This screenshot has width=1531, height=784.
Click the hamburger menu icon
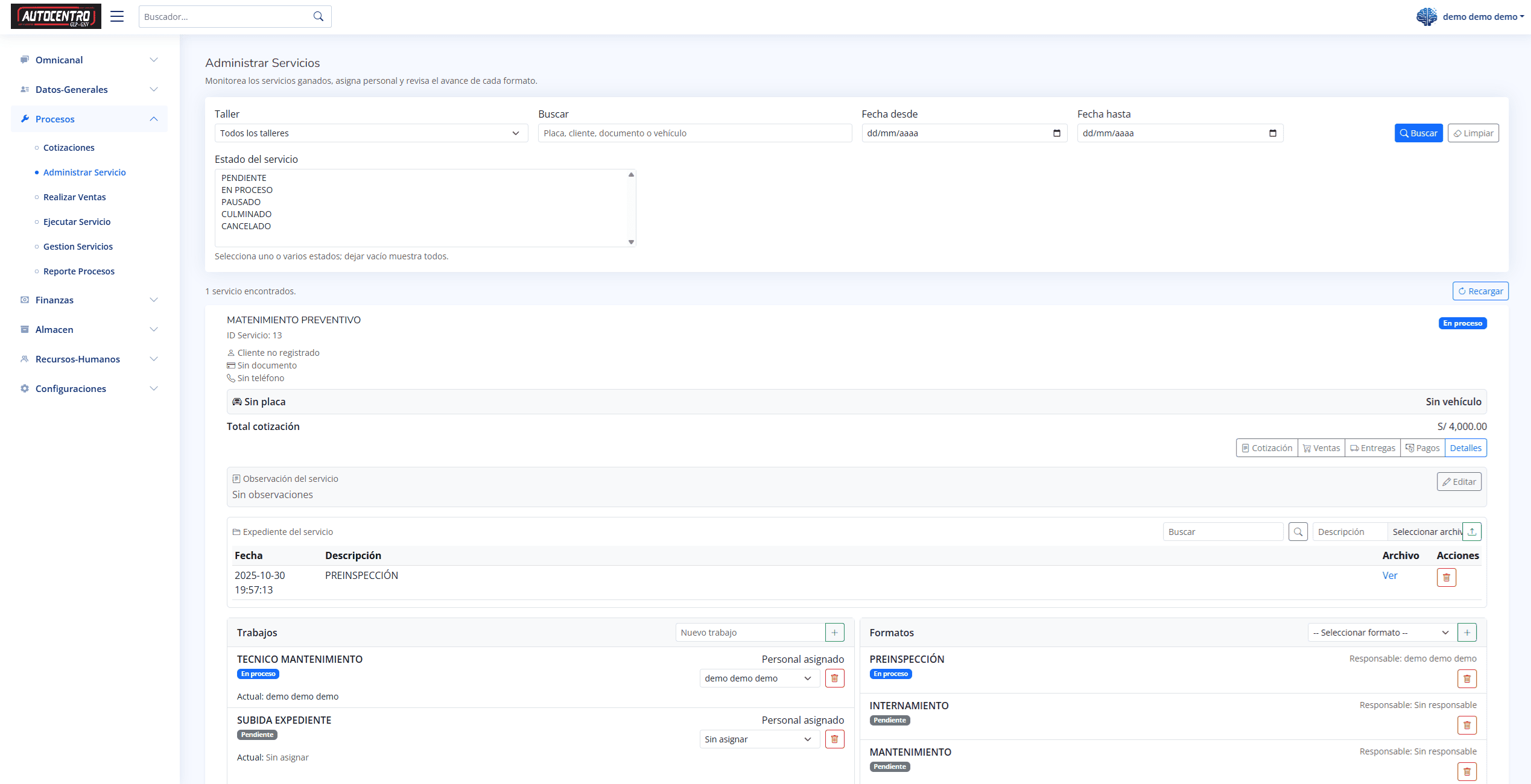click(x=117, y=16)
